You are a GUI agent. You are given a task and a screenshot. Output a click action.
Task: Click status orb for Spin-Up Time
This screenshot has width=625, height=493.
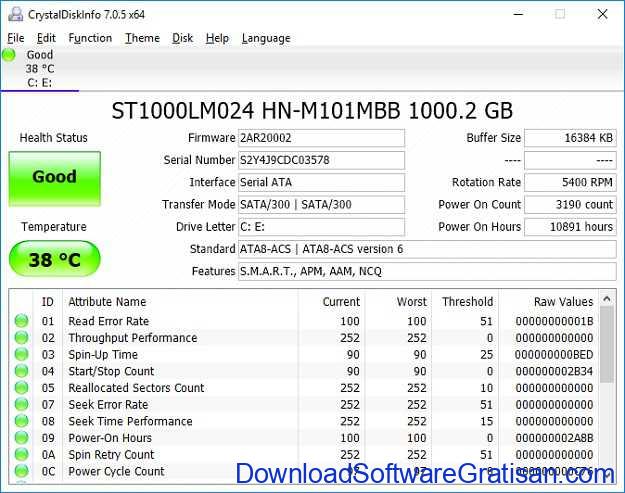click(x=22, y=354)
